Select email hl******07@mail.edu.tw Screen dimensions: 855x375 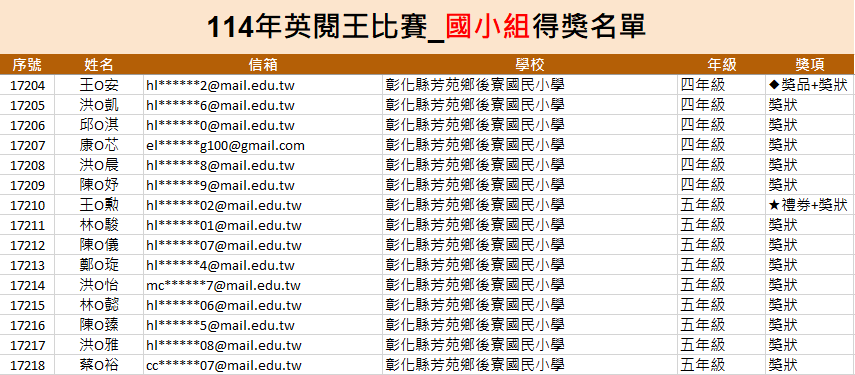point(224,246)
